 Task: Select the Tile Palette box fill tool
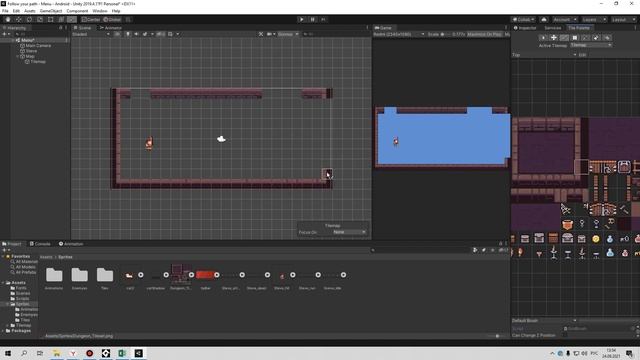575,38
